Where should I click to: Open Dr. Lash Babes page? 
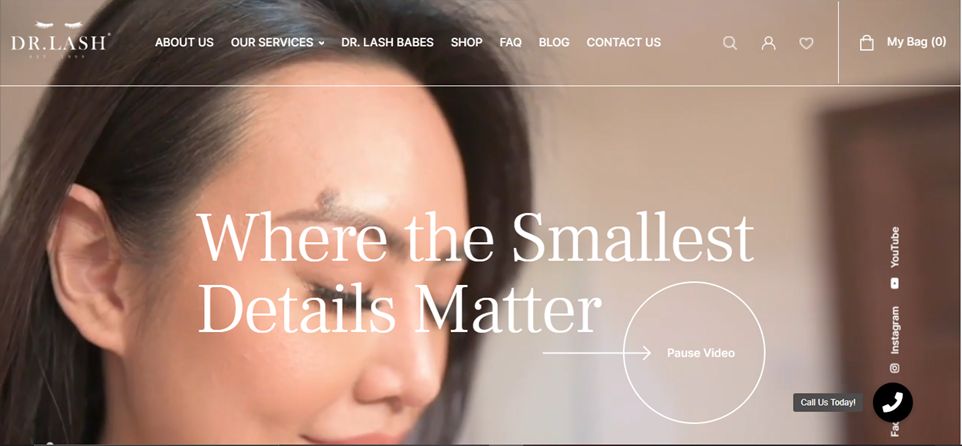[387, 42]
